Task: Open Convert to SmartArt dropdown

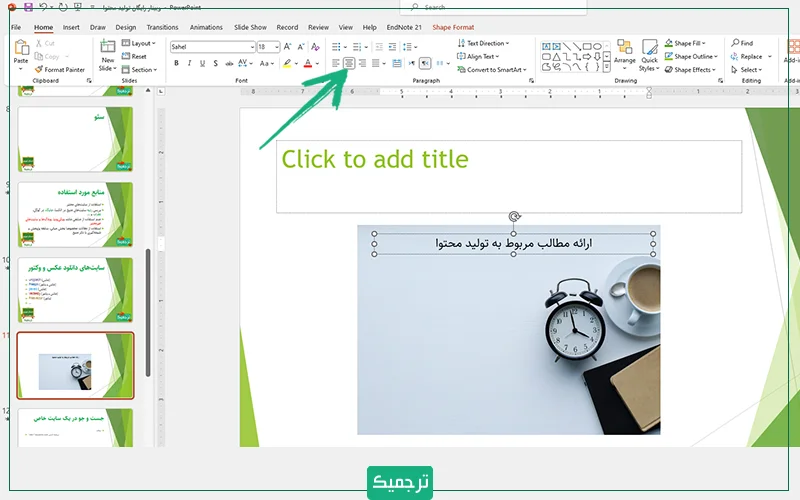Action: [492, 69]
